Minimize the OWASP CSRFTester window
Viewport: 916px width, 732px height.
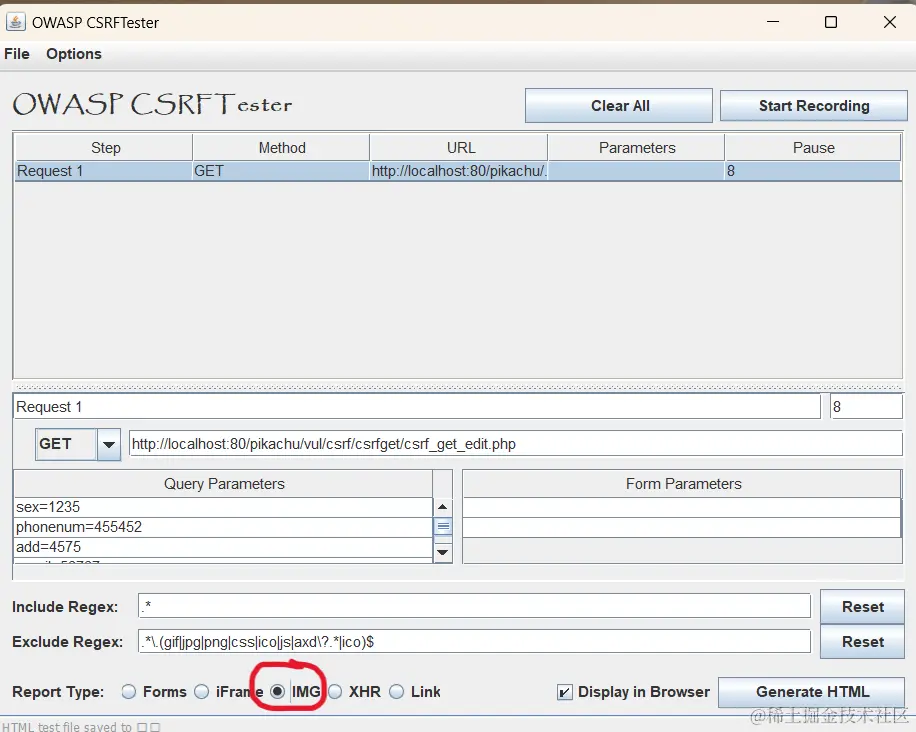[773, 22]
